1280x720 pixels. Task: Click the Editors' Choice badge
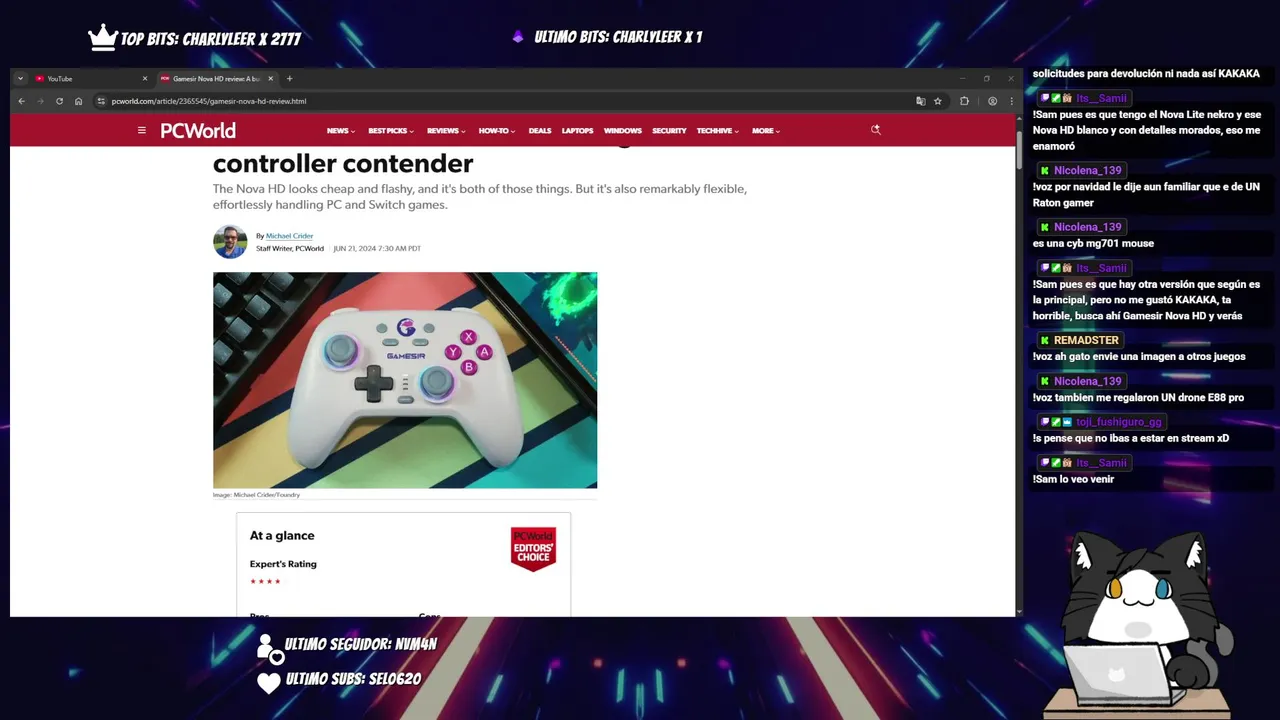pos(533,549)
